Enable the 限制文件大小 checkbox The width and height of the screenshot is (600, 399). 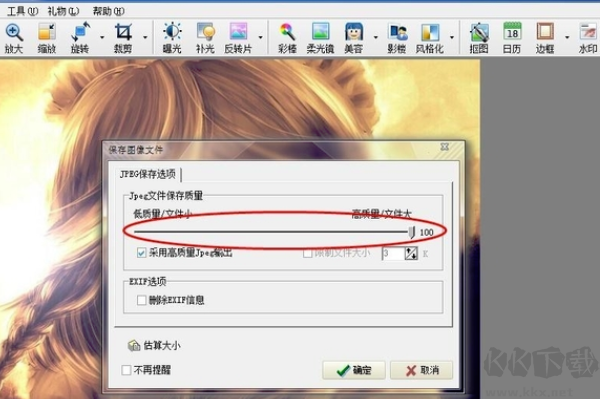pos(307,253)
